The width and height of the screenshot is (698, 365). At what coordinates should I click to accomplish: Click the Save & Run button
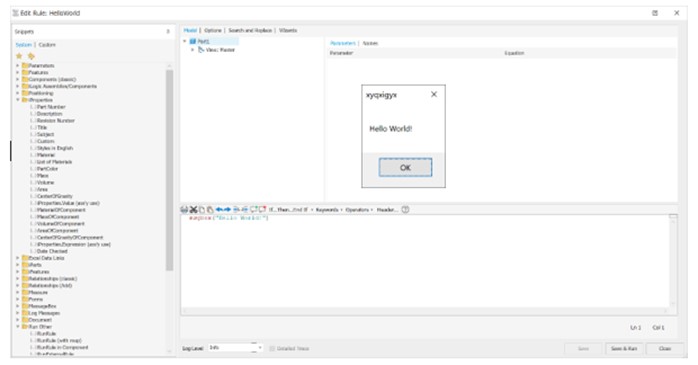(x=624, y=349)
